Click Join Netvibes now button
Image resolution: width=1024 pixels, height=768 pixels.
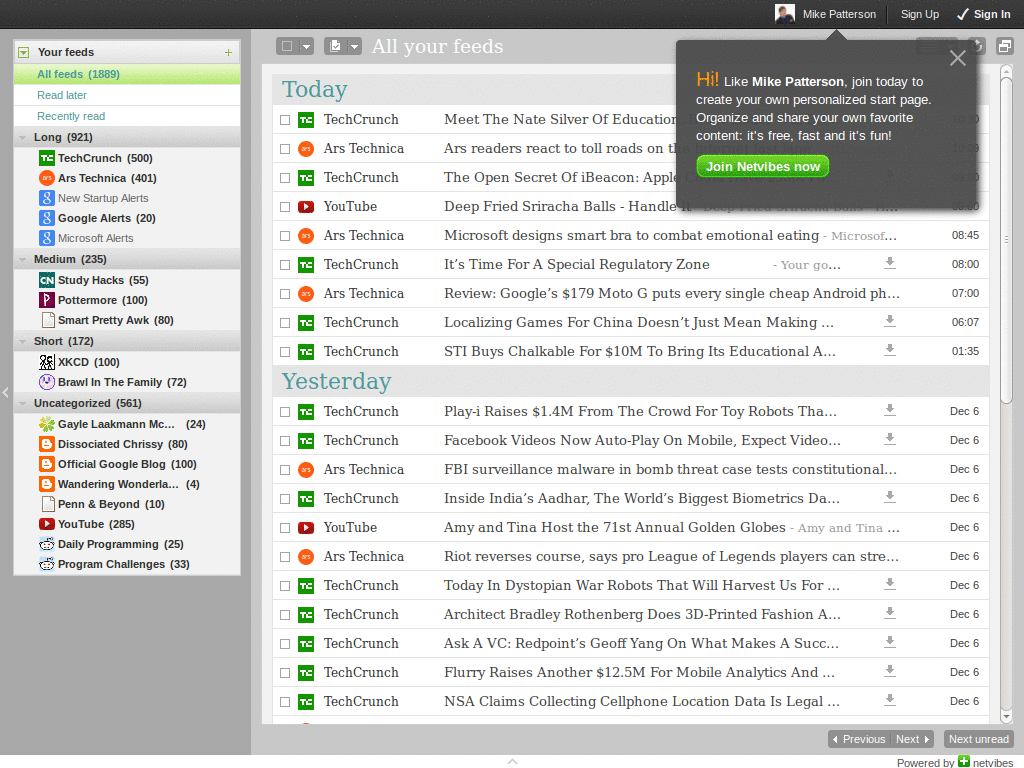pos(763,167)
